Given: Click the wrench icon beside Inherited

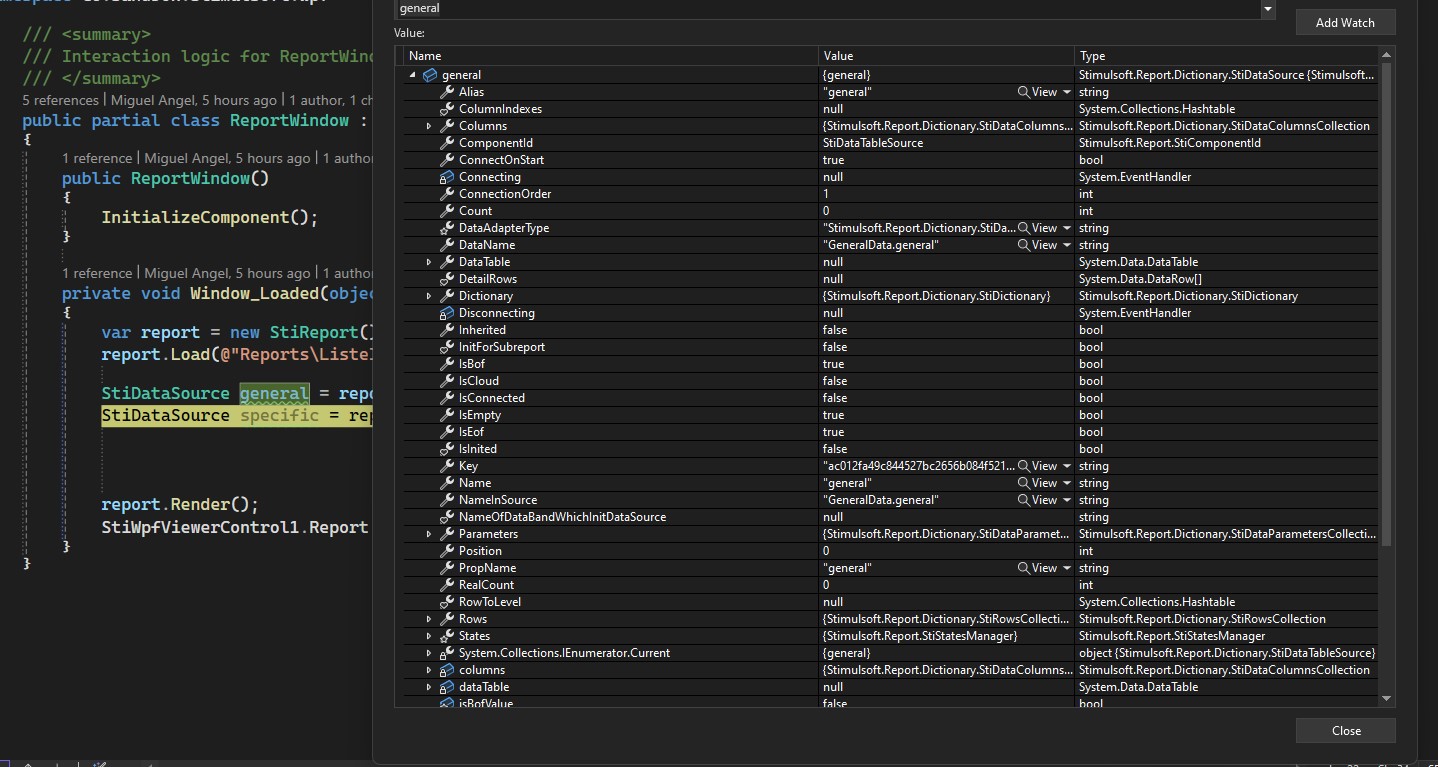Looking at the screenshot, I should tap(447, 330).
